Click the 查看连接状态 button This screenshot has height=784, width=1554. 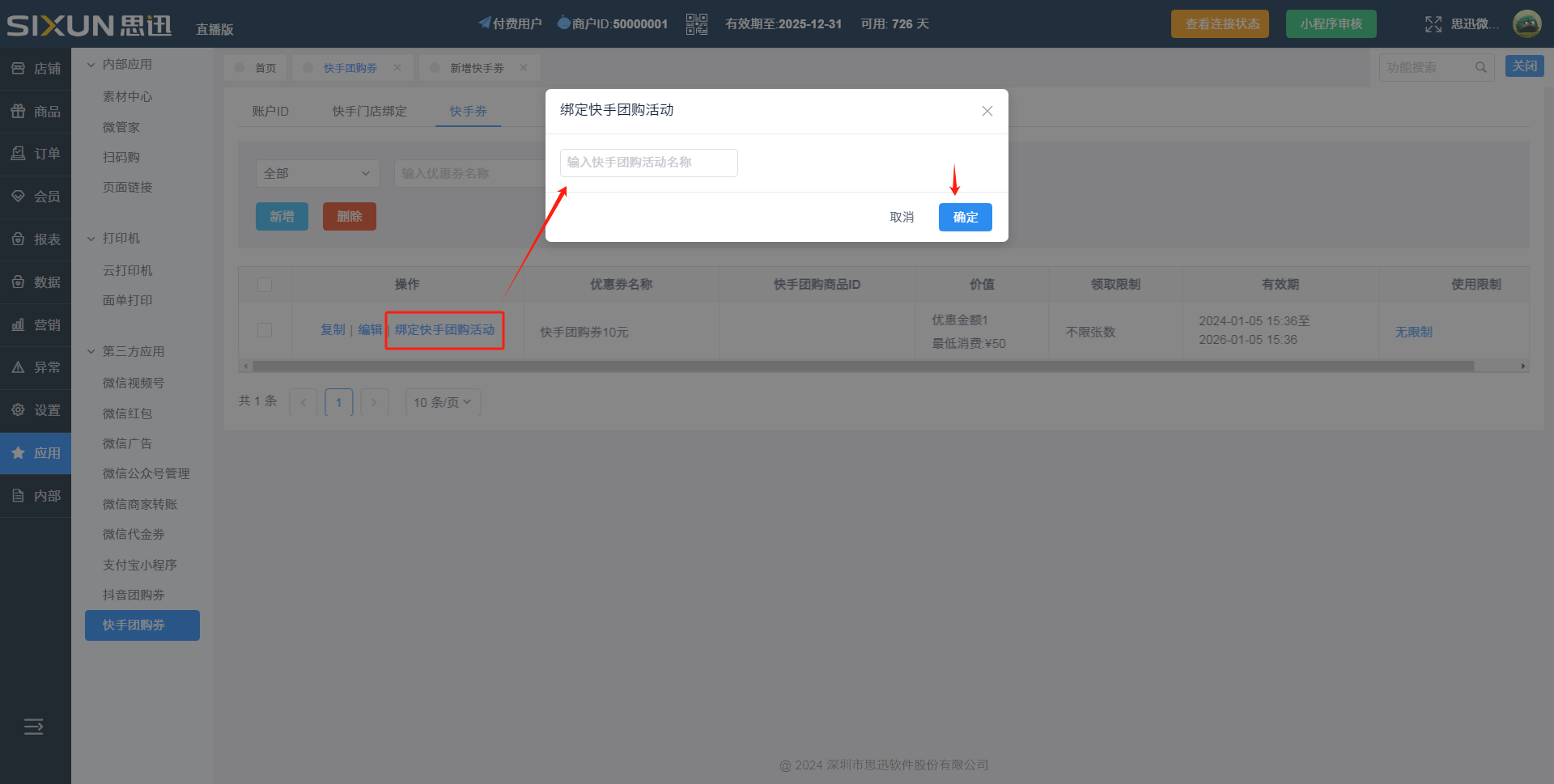point(1220,24)
